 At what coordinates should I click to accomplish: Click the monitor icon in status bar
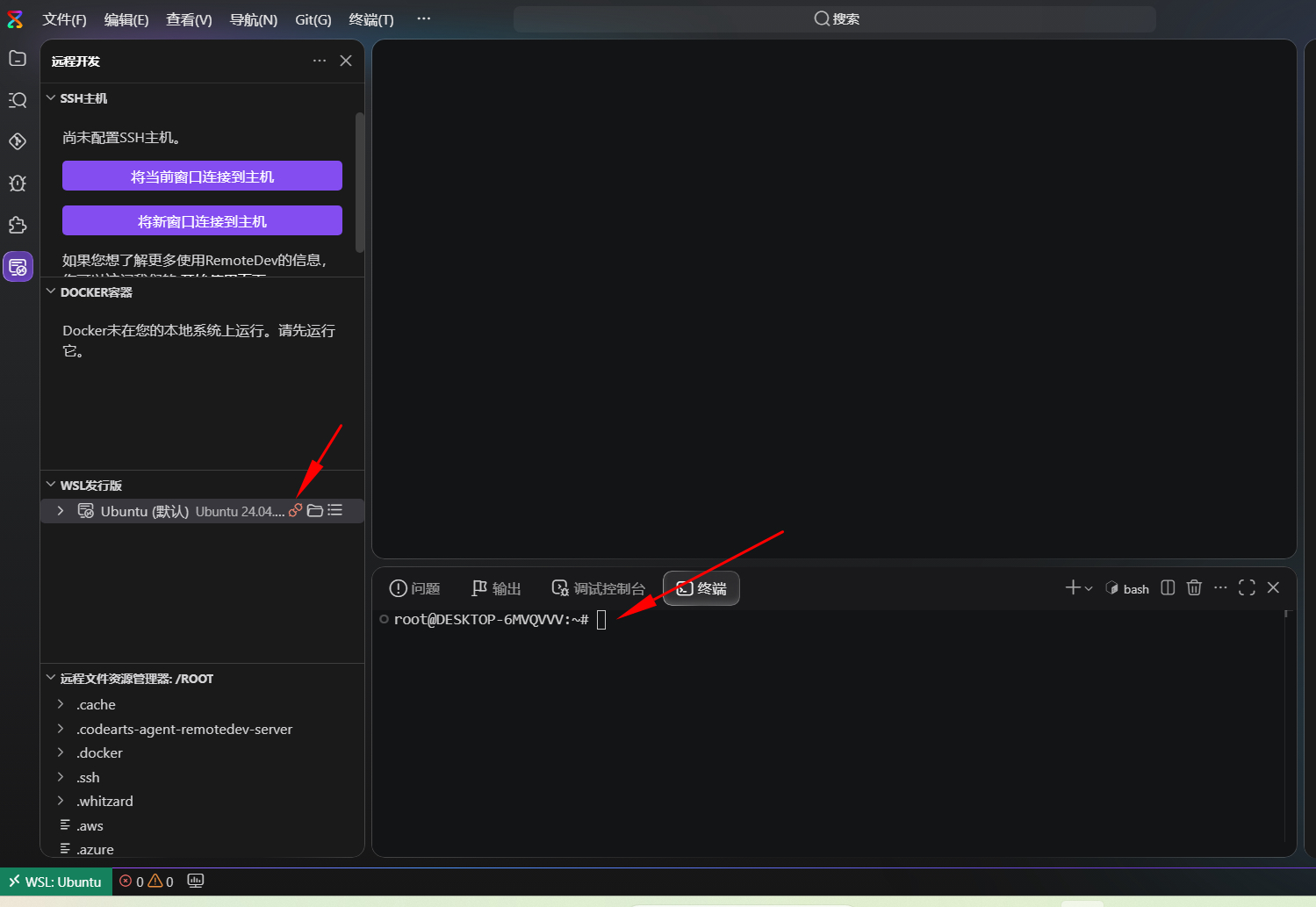click(x=196, y=881)
